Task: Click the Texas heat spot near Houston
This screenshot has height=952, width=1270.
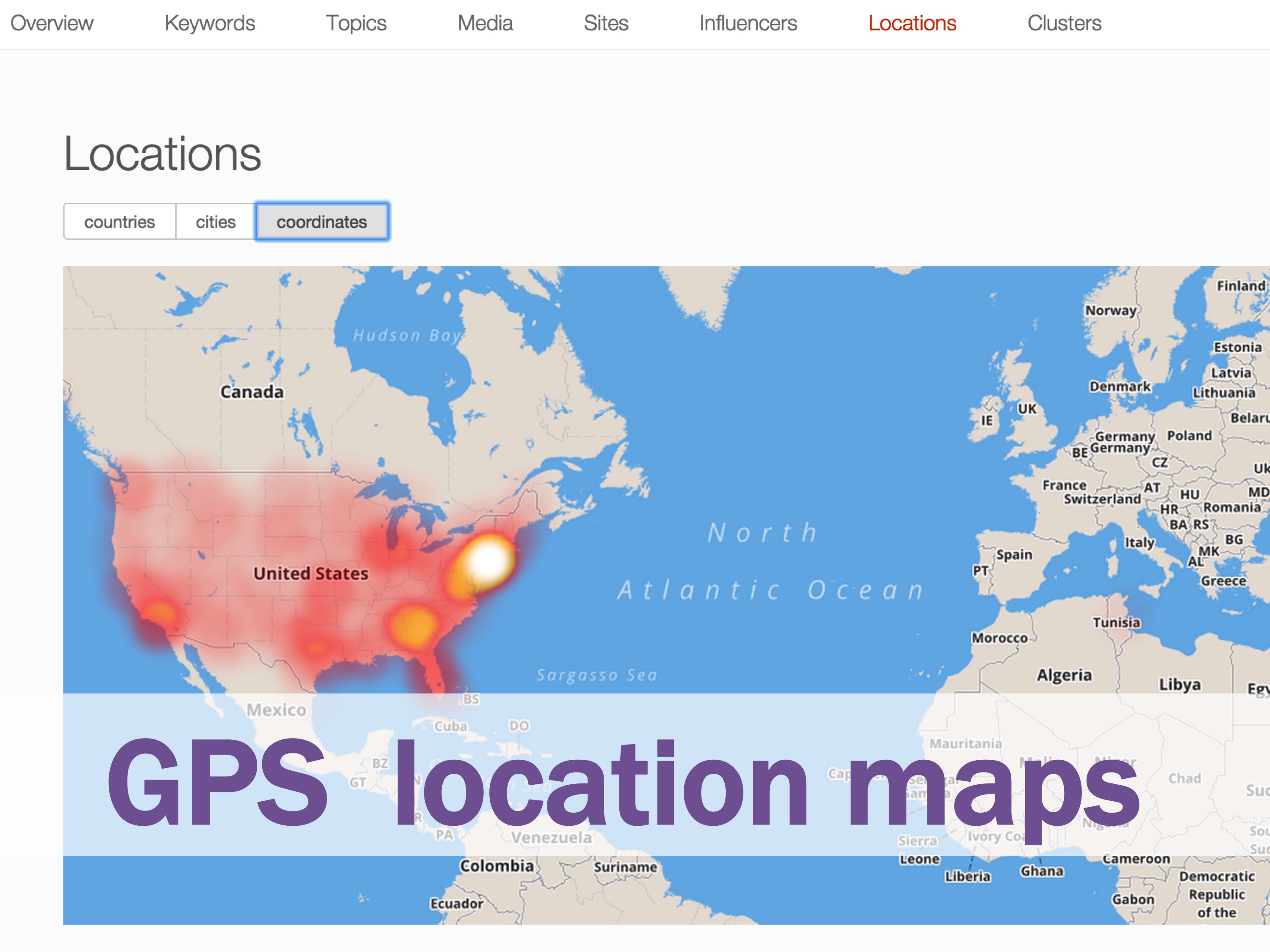Action: (316, 648)
